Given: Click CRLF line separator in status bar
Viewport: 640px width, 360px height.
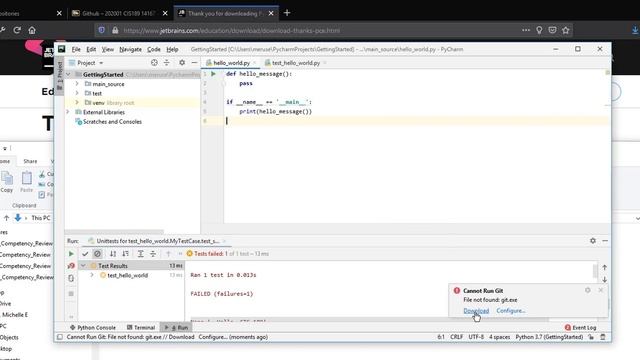Looking at the screenshot, I should click(456, 337).
